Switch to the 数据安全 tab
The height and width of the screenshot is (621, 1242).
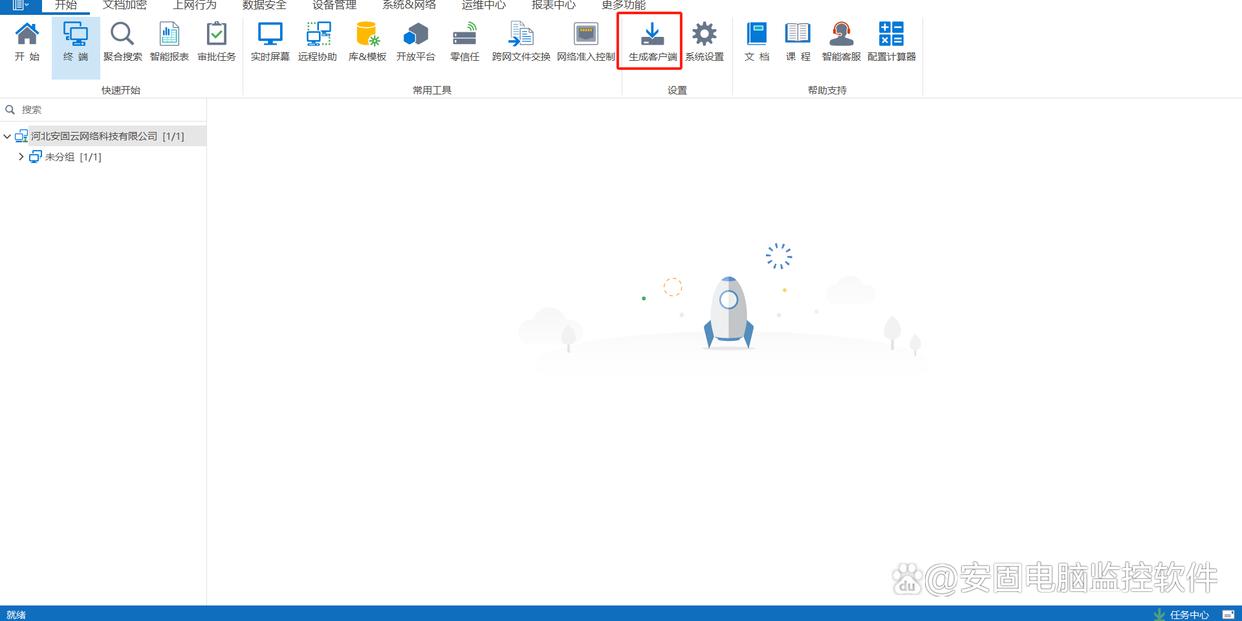[264, 5]
